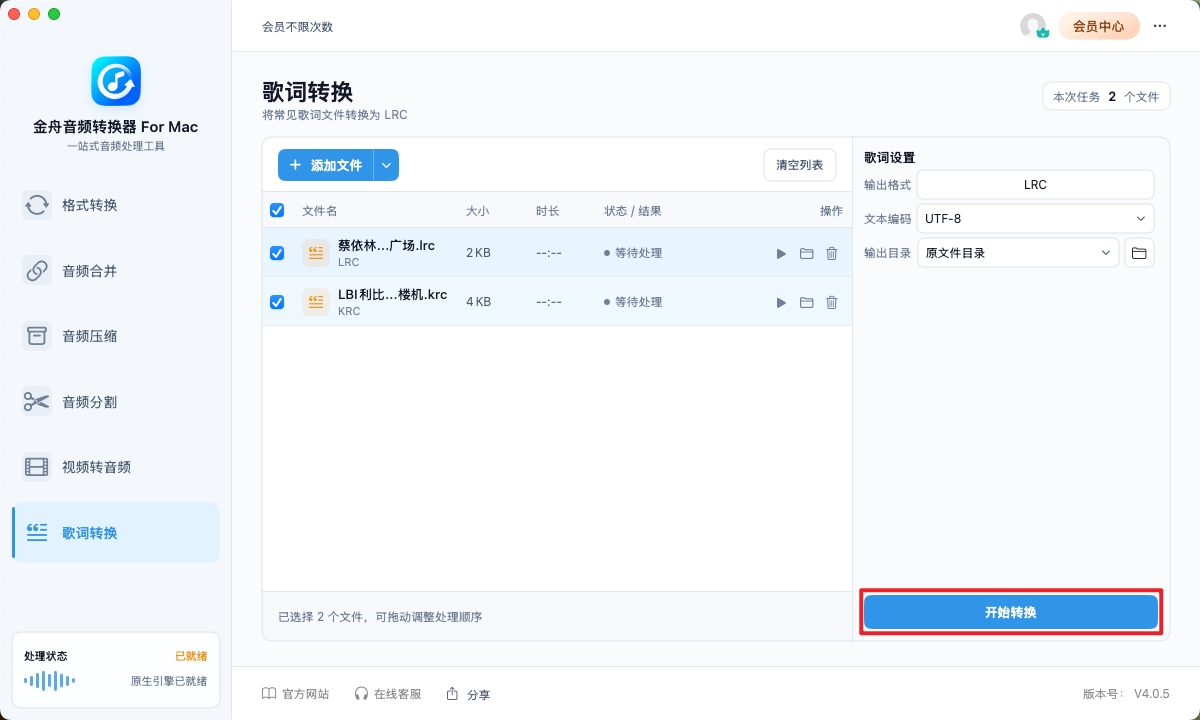Click the 文件名 column header
1200x720 pixels.
320,211
